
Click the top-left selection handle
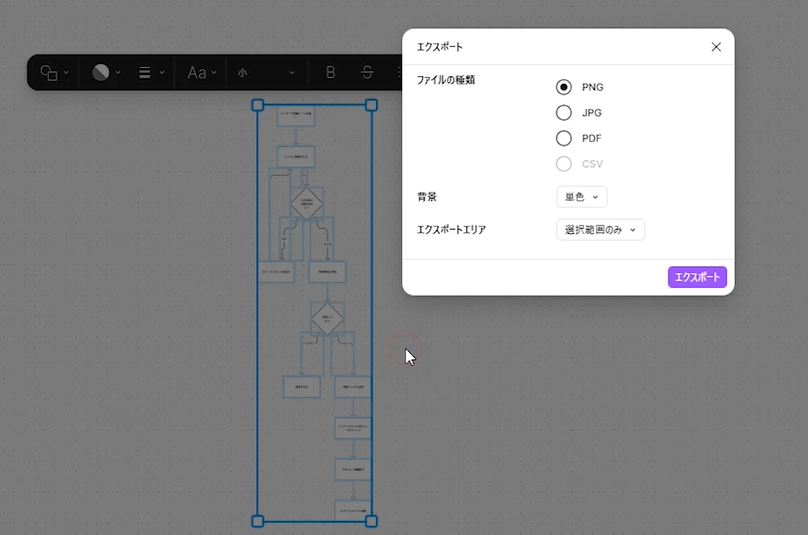click(x=258, y=104)
